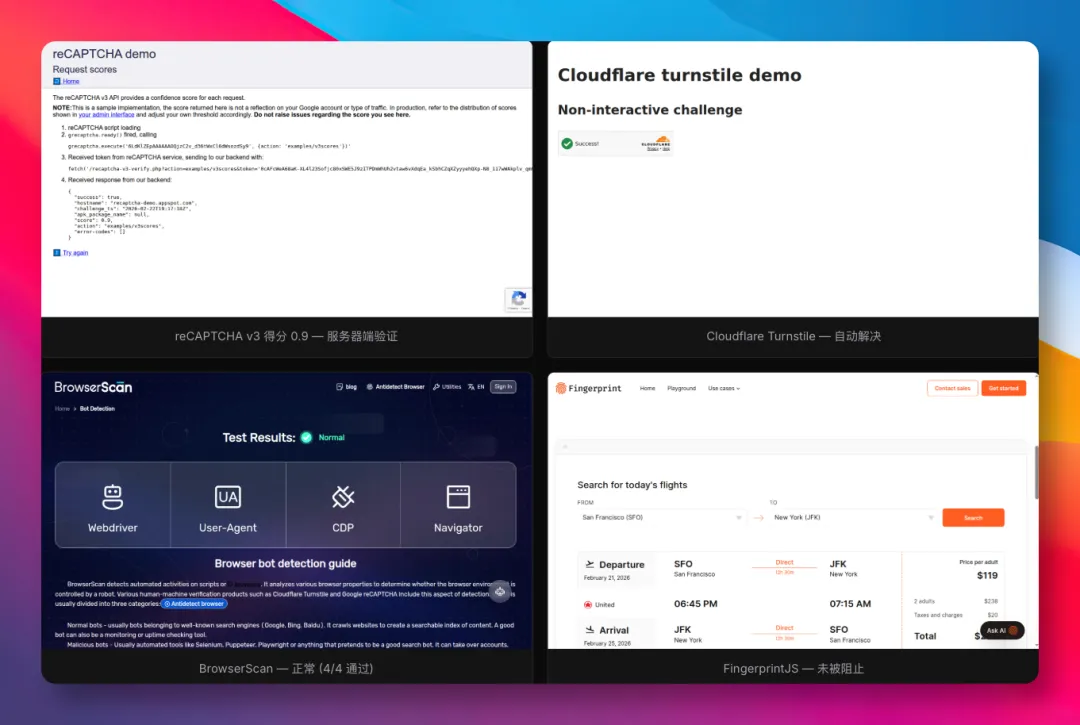Select the Navigator window icon
This screenshot has height=725, width=1080.
[x=458, y=497]
